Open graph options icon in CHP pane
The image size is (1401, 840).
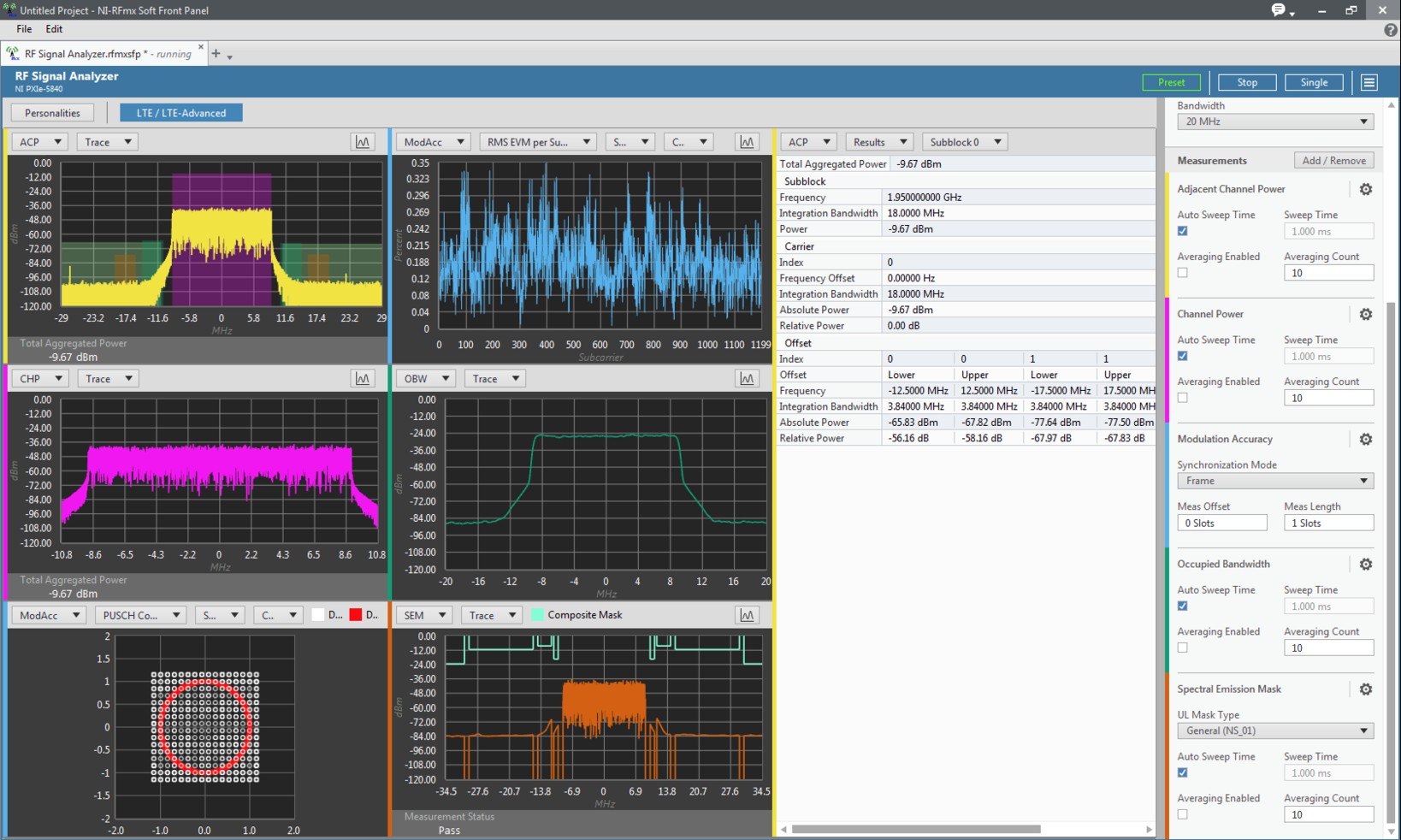point(363,378)
